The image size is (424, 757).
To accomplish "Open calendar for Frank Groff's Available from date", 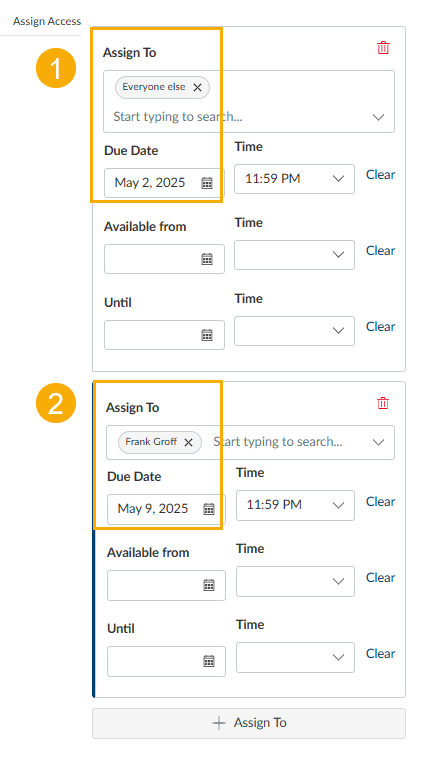I will 209,585.
